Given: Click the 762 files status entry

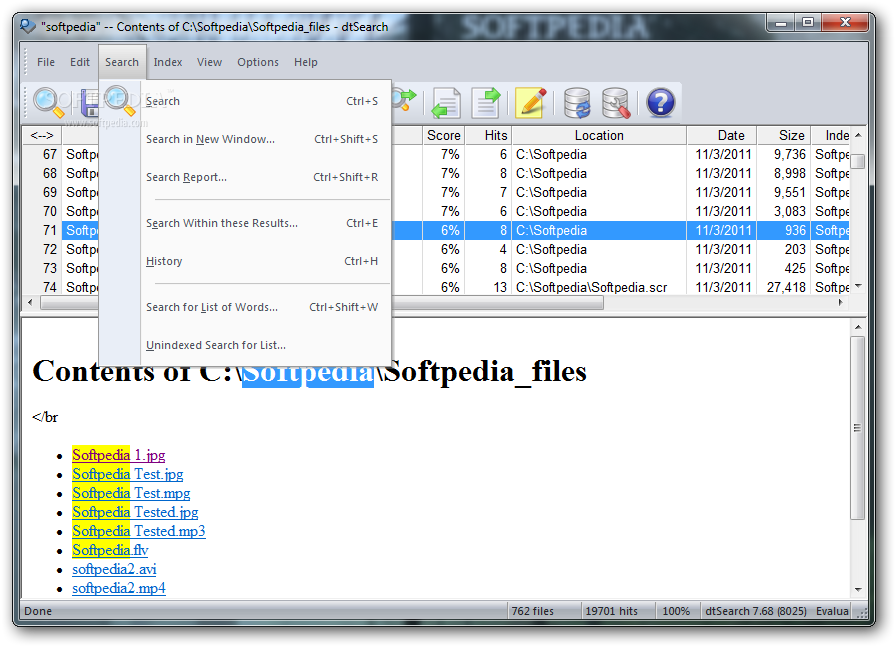Looking at the screenshot, I should 533,611.
